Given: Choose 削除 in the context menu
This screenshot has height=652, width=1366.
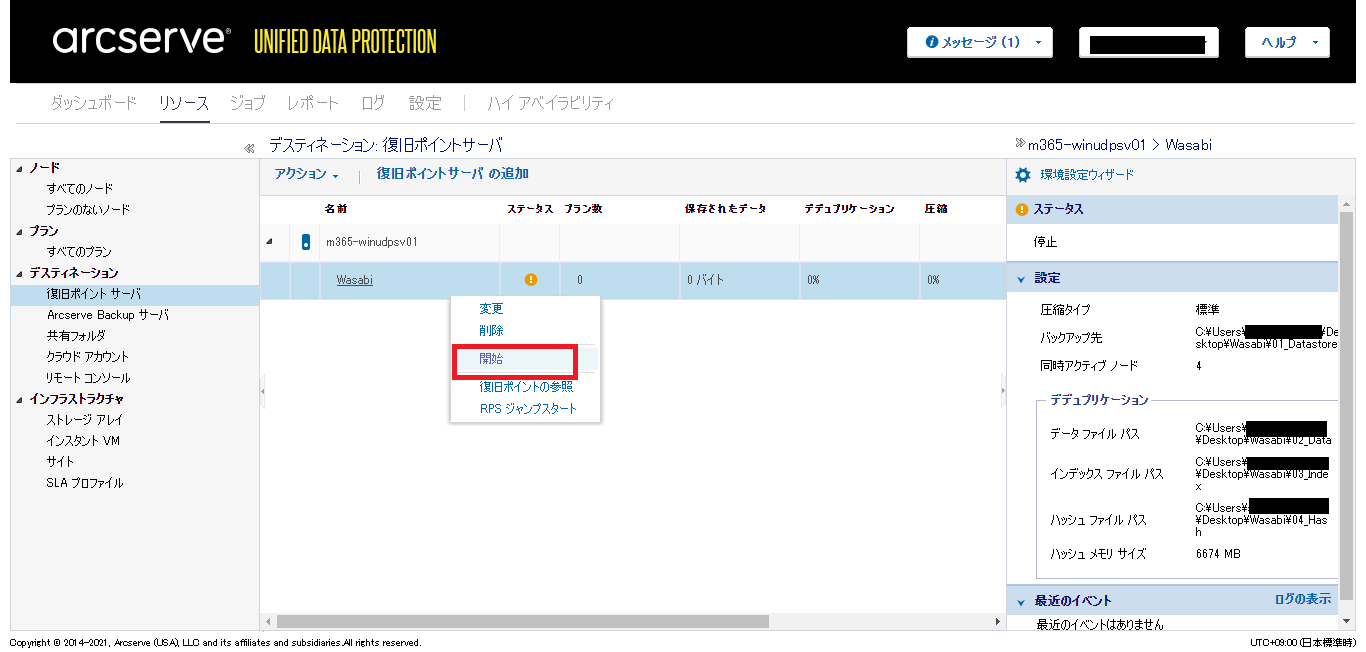Looking at the screenshot, I should coord(491,330).
